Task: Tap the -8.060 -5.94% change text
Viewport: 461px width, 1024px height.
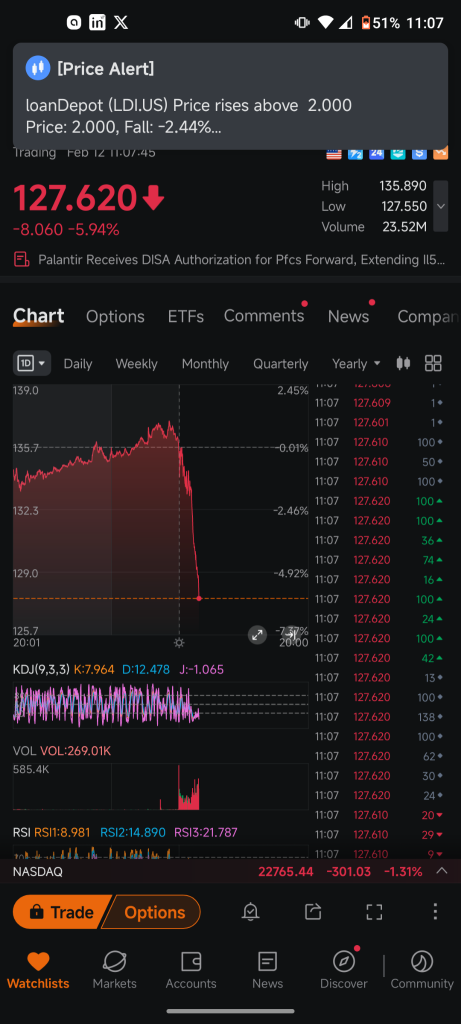Action: tap(66, 229)
